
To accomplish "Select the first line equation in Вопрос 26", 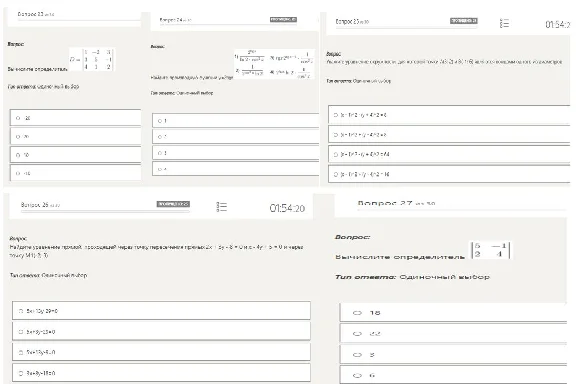I will click(x=161, y=311).
